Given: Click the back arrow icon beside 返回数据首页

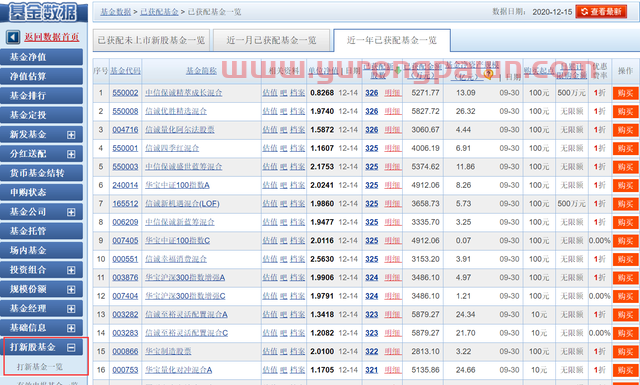Looking at the screenshot, I should click(x=13, y=37).
